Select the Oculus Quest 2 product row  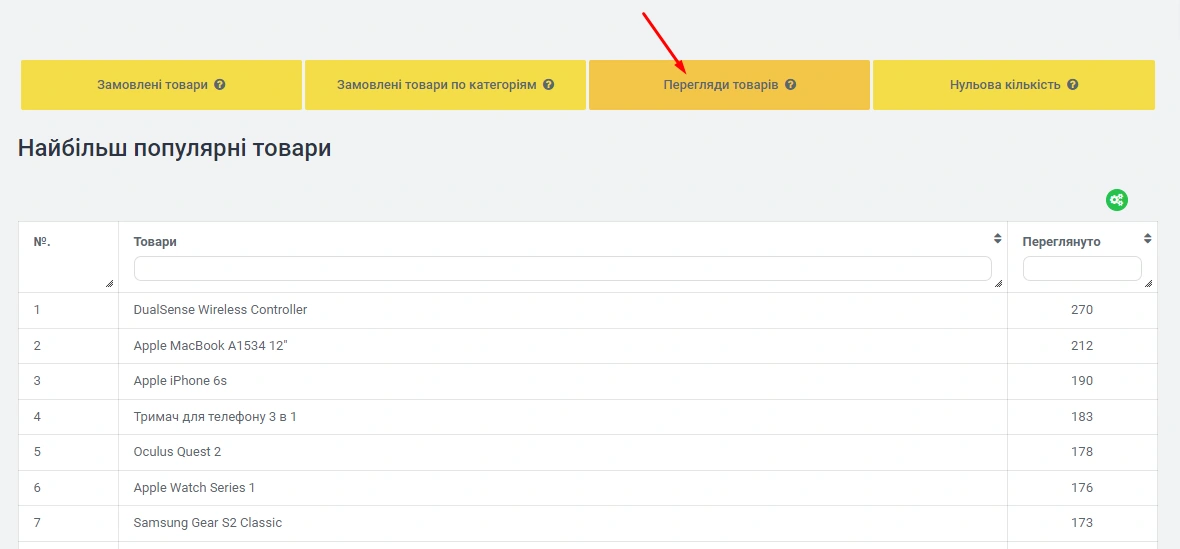[x=177, y=452]
